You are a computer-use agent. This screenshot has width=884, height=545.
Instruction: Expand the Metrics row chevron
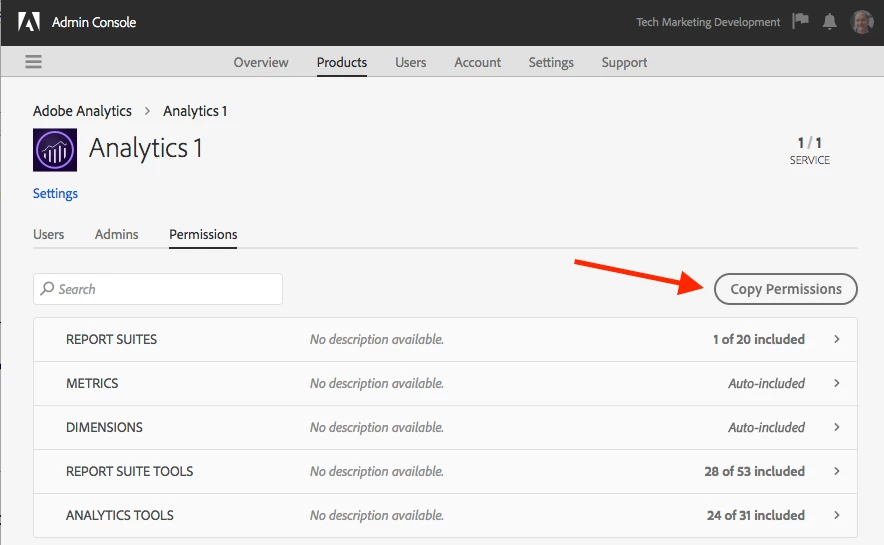[x=837, y=383]
